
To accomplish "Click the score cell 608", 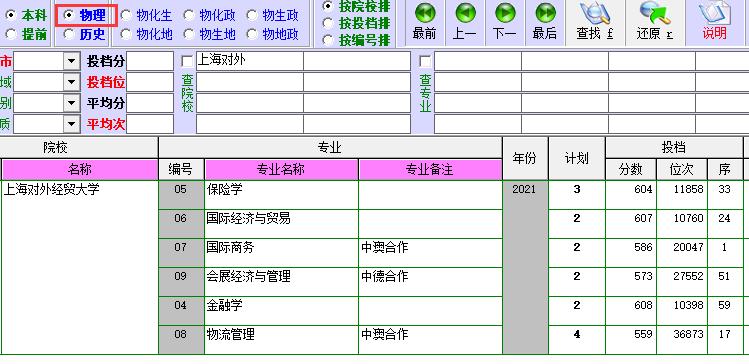I will pos(631,311).
